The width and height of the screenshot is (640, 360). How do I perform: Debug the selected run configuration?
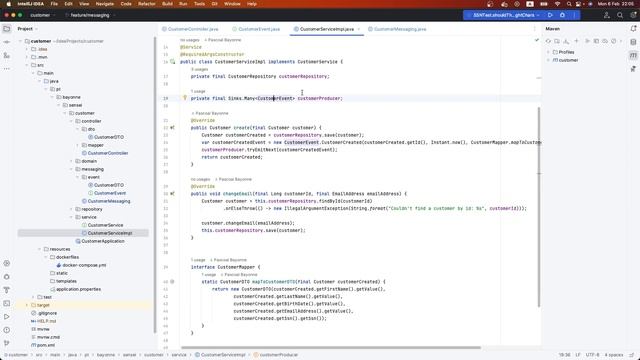click(562, 15)
